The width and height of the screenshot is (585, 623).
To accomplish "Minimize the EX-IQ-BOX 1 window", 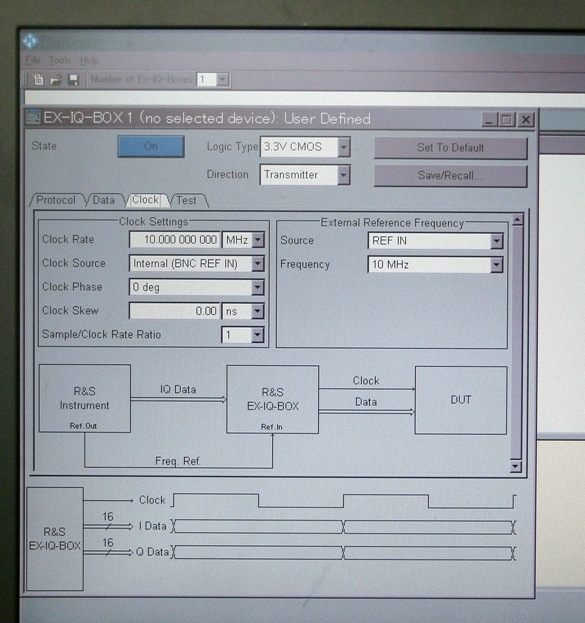I will [489, 120].
